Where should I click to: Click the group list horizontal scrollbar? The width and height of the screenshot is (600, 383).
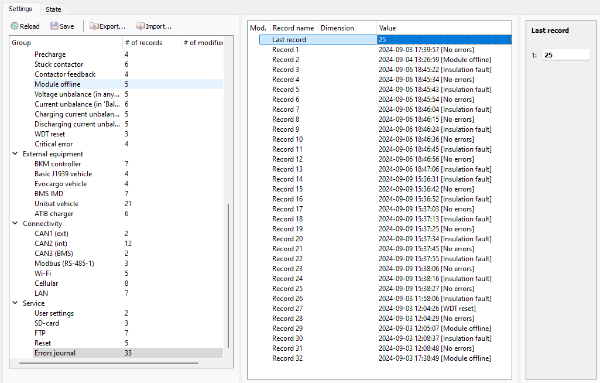tap(109, 363)
